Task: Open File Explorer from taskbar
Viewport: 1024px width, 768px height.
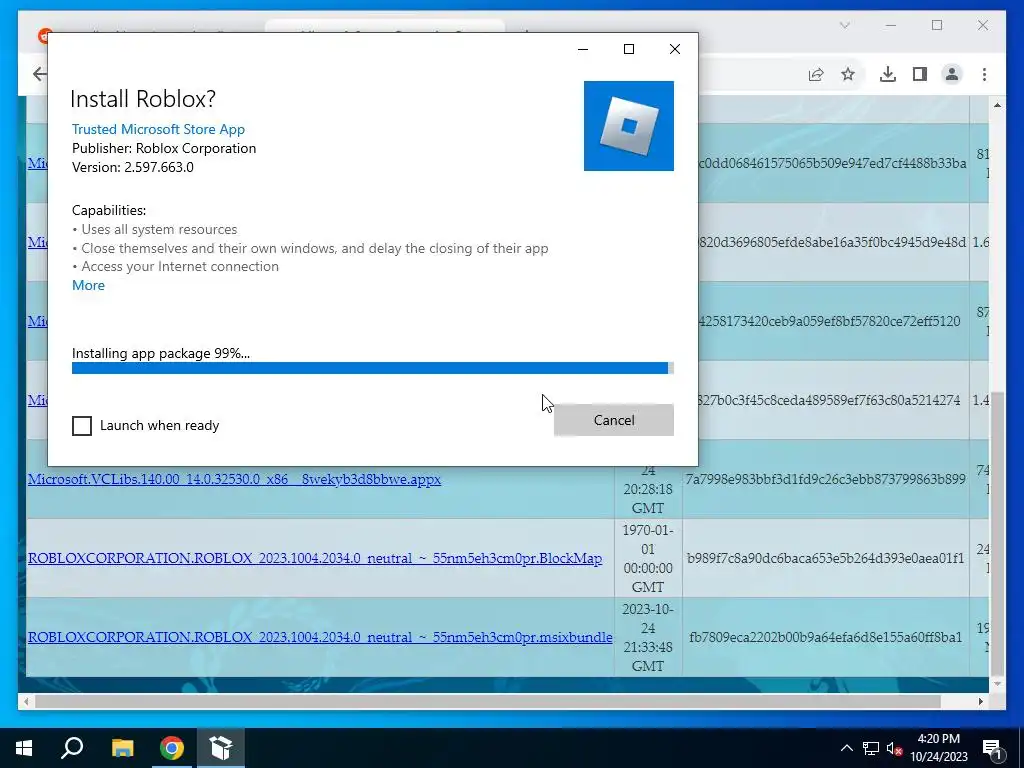Action: (x=122, y=748)
